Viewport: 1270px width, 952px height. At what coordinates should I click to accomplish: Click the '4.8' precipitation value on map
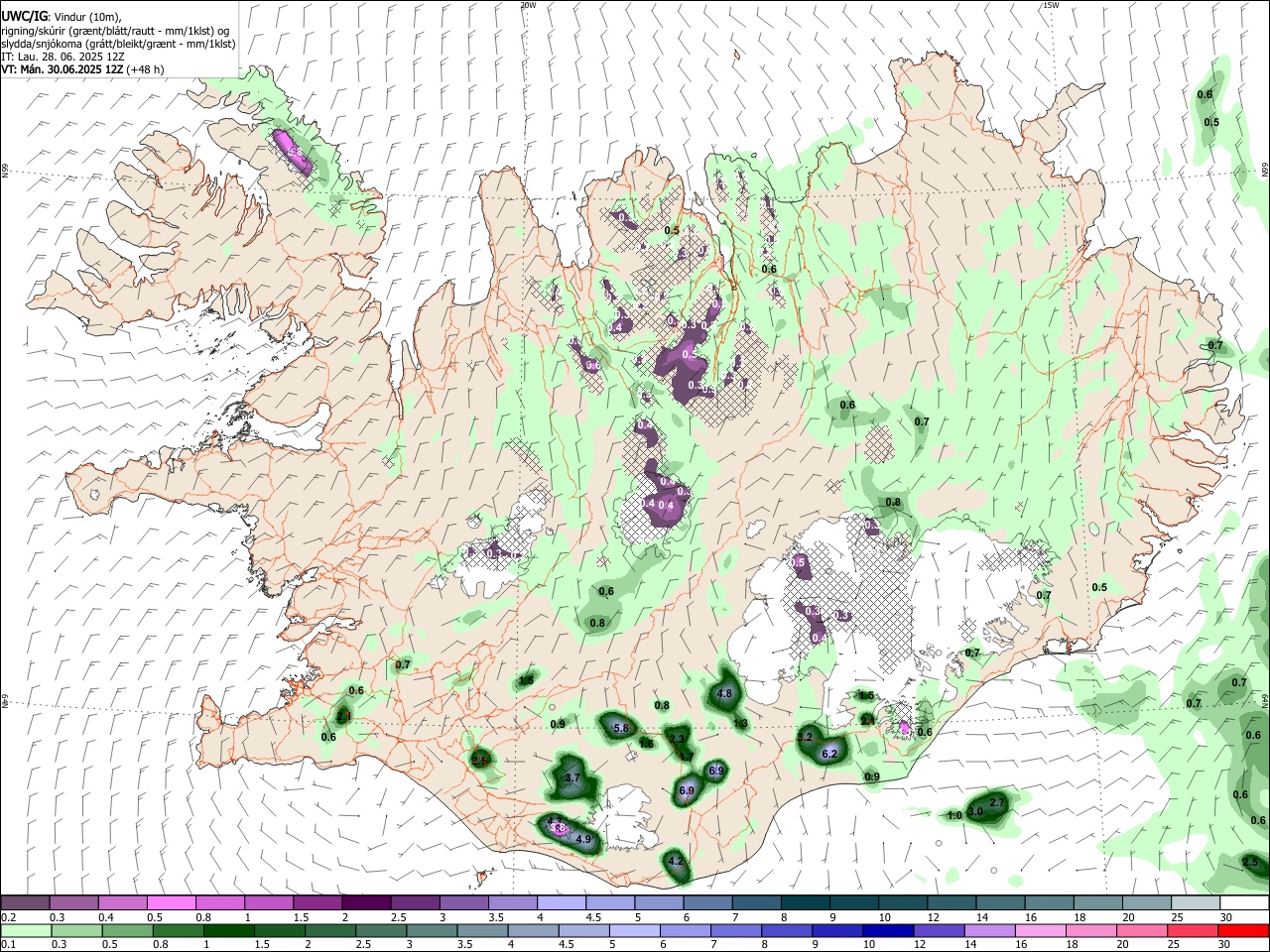point(724,693)
